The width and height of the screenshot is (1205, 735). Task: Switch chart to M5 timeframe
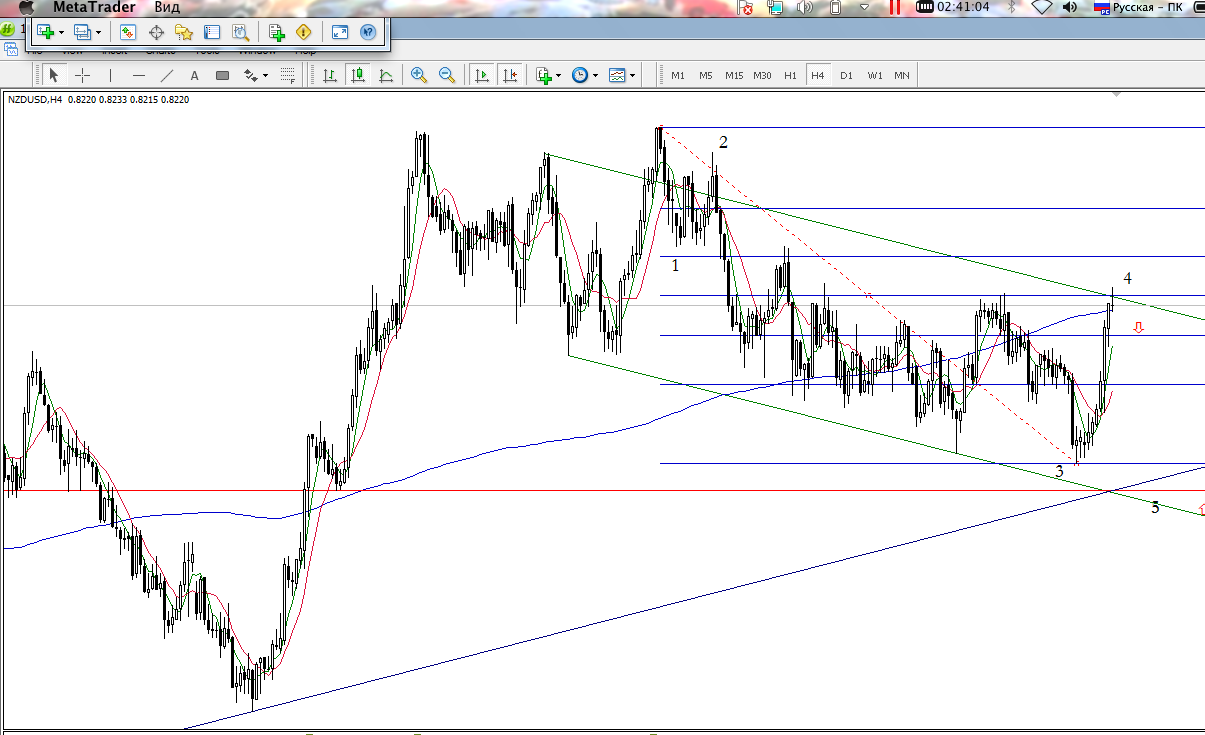coord(706,75)
